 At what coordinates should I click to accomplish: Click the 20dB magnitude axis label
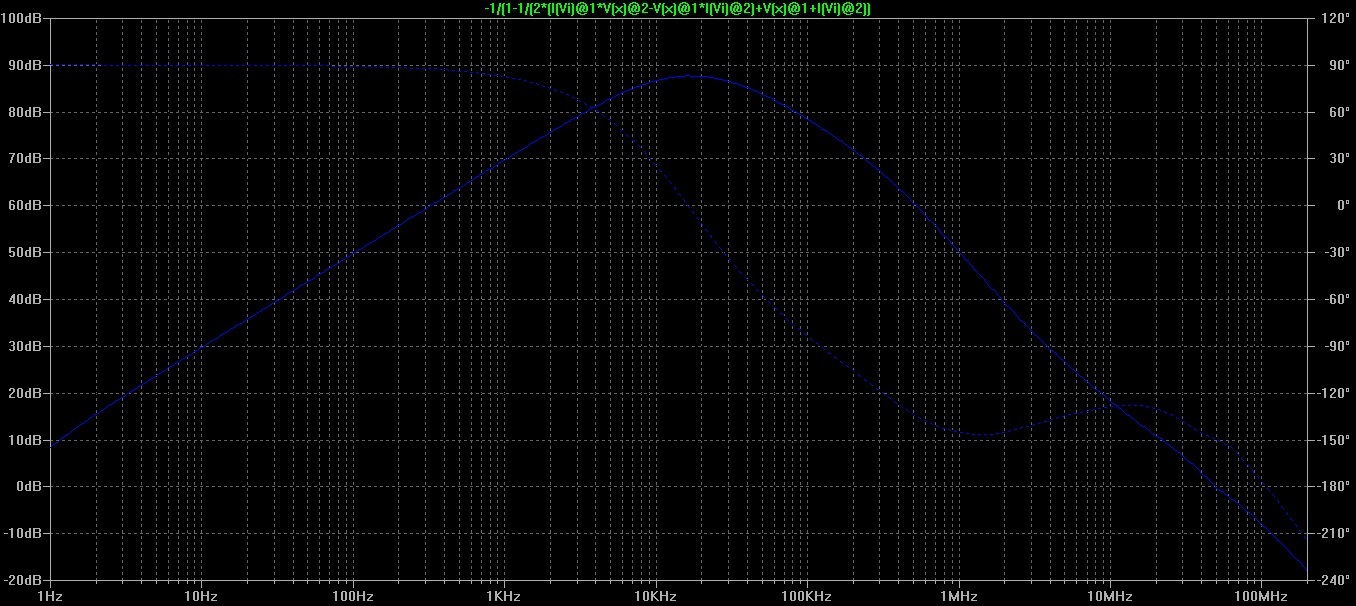pyautogui.click(x=24, y=393)
